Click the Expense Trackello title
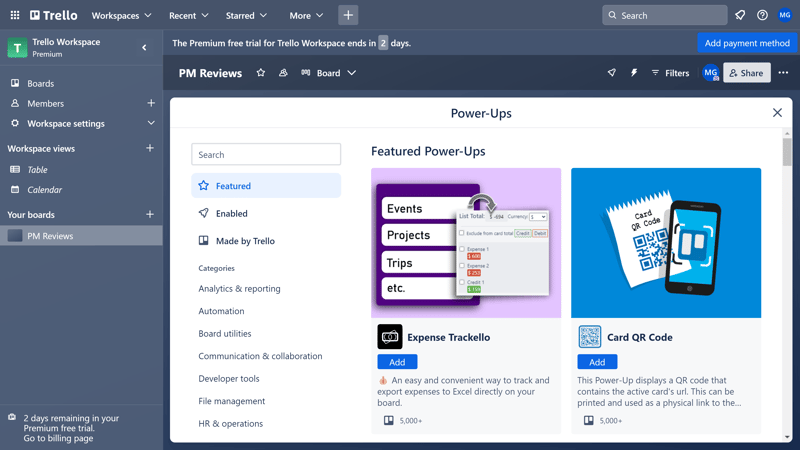The image size is (800, 450). (x=448, y=337)
